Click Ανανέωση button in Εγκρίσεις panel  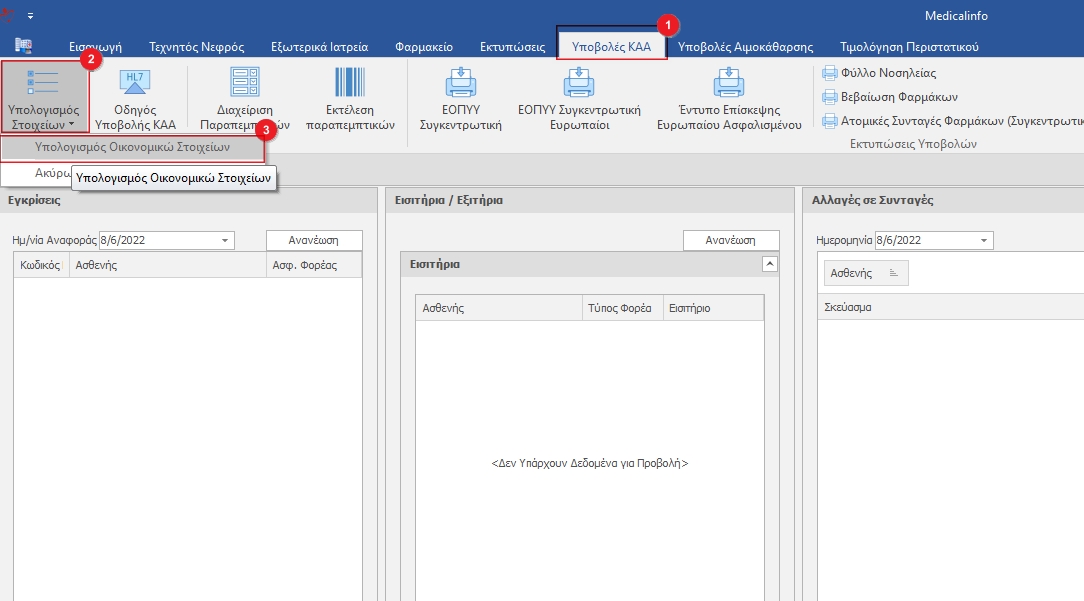click(x=313, y=241)
